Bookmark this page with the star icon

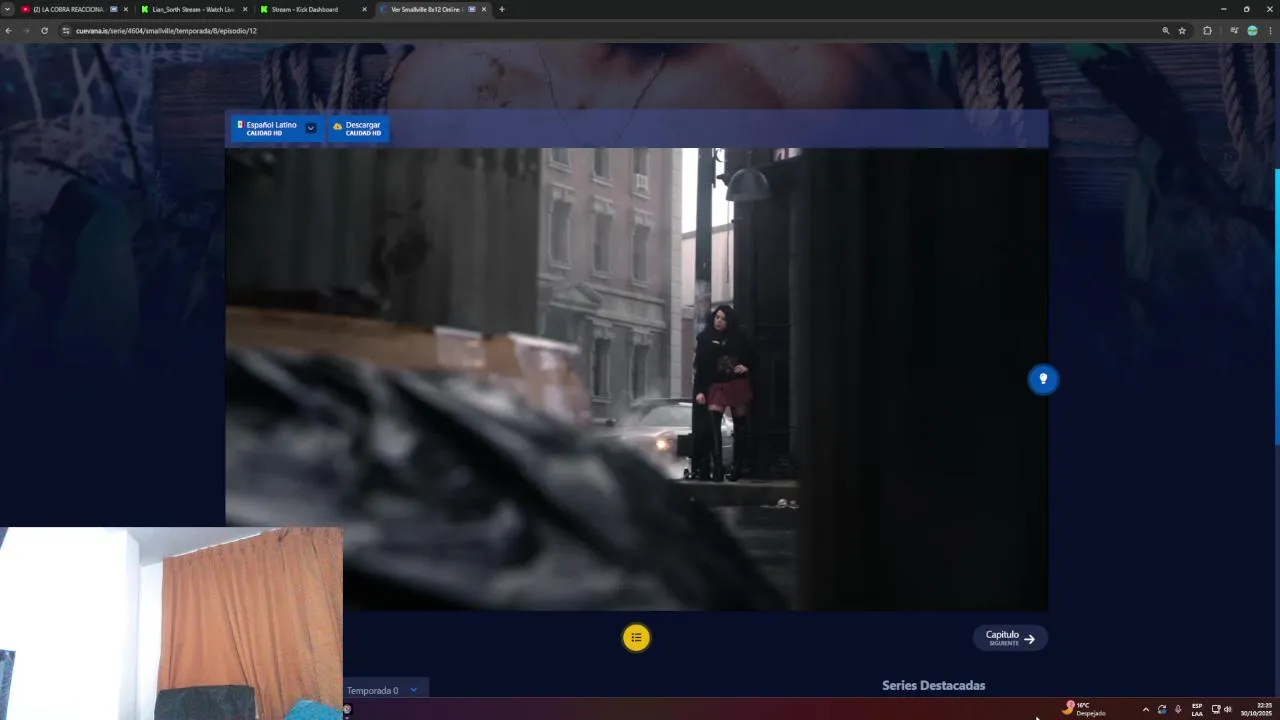pos(1182,31)
